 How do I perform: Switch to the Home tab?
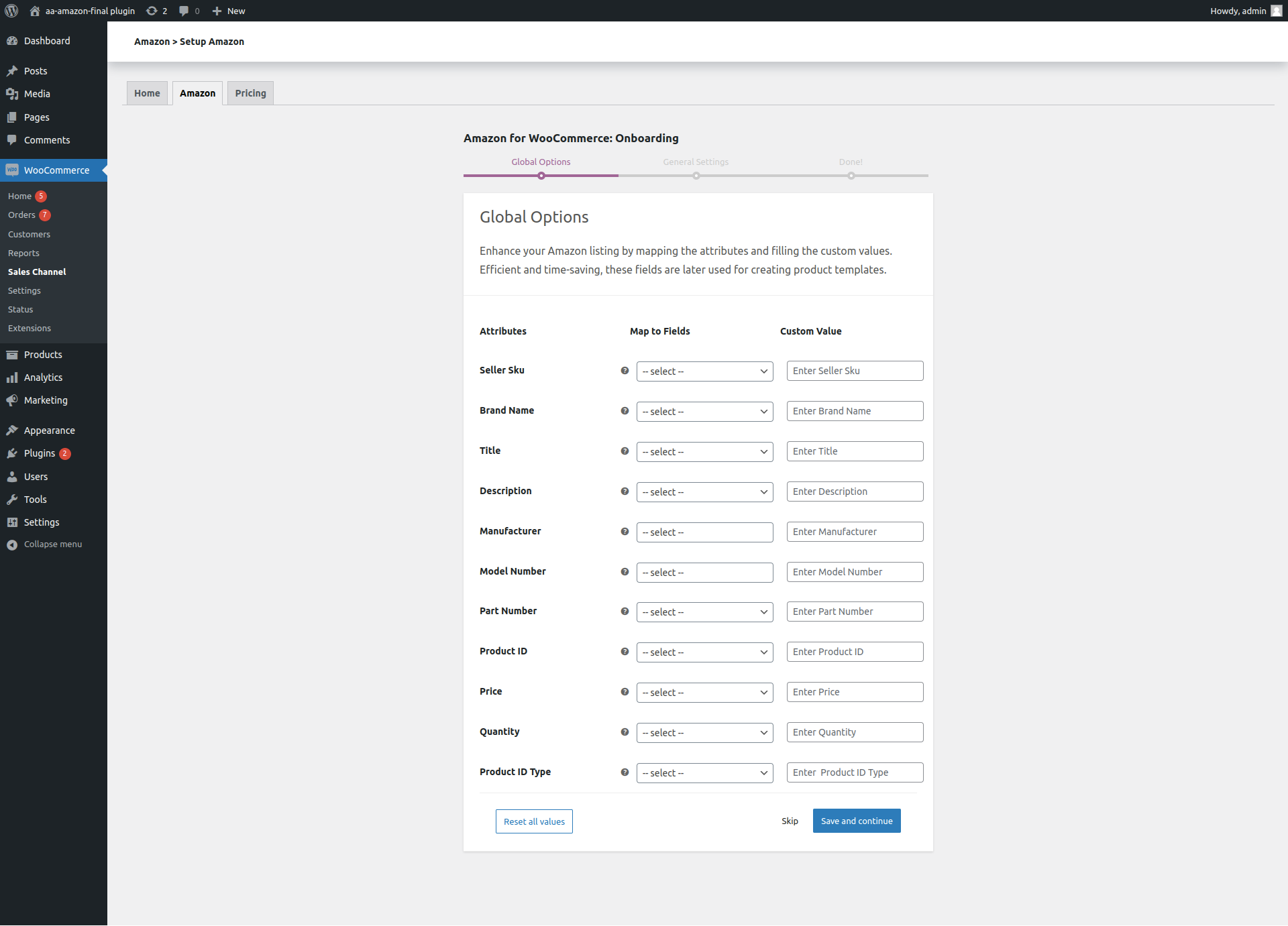147,93
